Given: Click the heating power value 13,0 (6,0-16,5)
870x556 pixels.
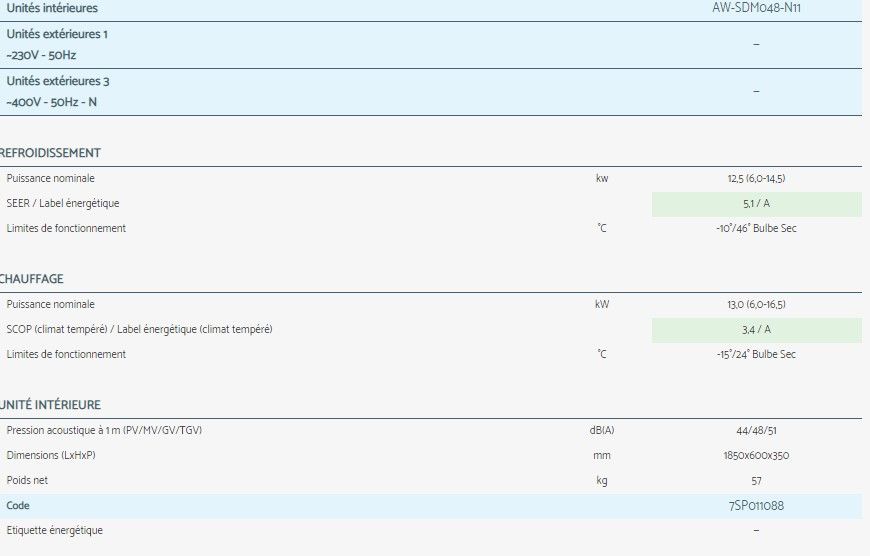Looking at the screenshot, I should [x=756, y=304].
